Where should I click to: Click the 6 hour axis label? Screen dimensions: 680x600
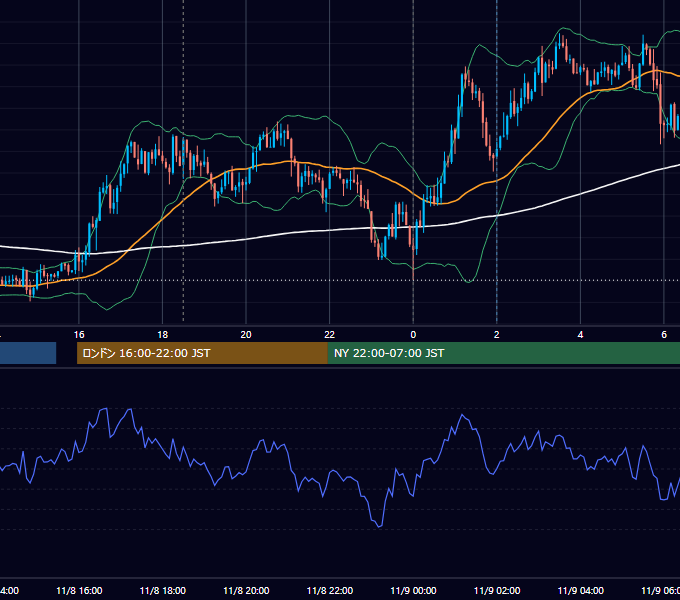point(664,334)
